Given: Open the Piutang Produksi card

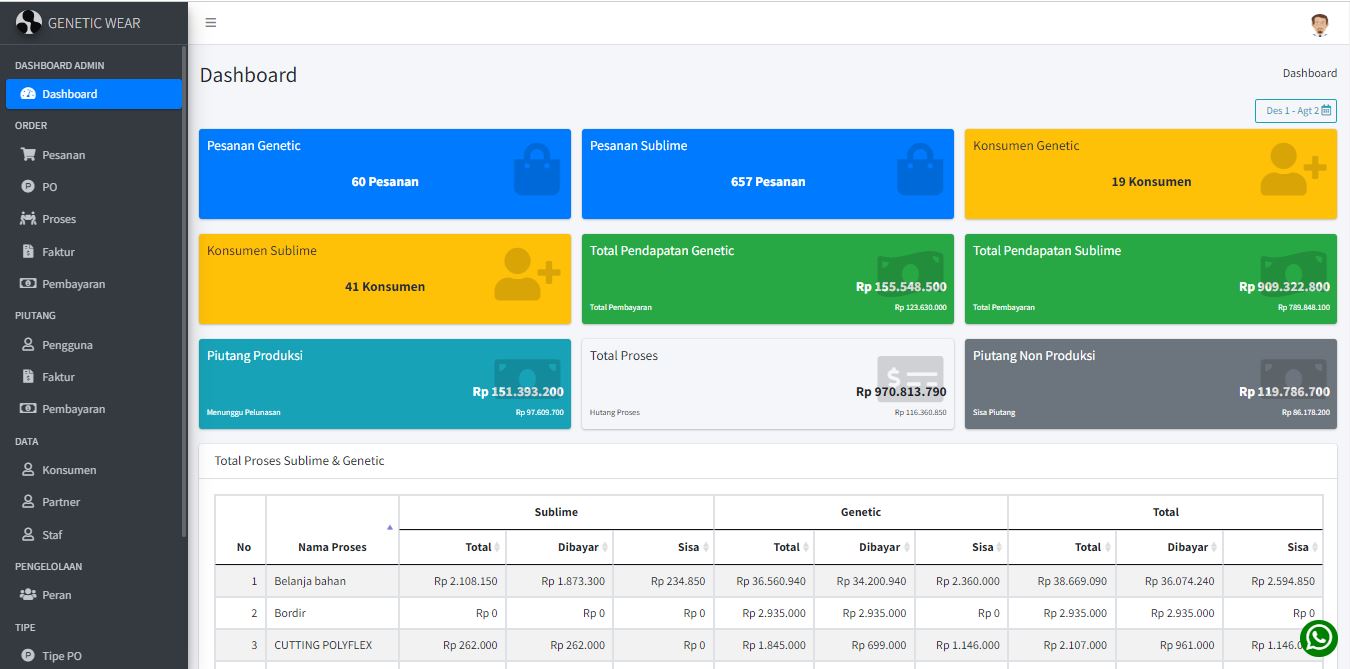Looking at the screenshot, I should tap(384, 384).
